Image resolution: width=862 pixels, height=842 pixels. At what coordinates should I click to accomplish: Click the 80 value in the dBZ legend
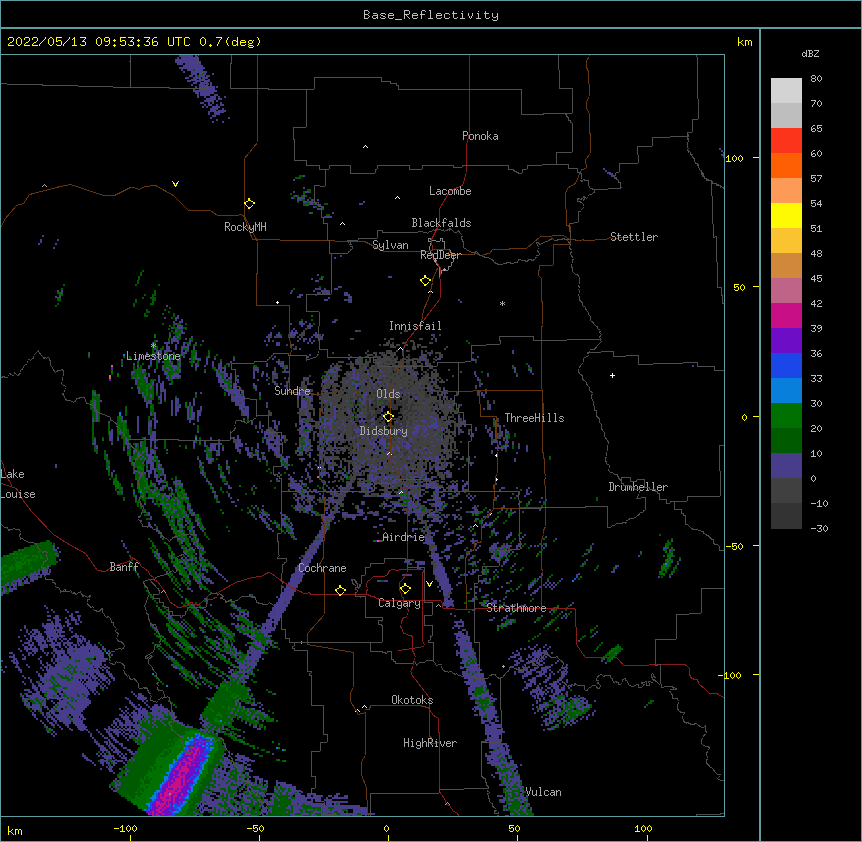coord(816,79)
